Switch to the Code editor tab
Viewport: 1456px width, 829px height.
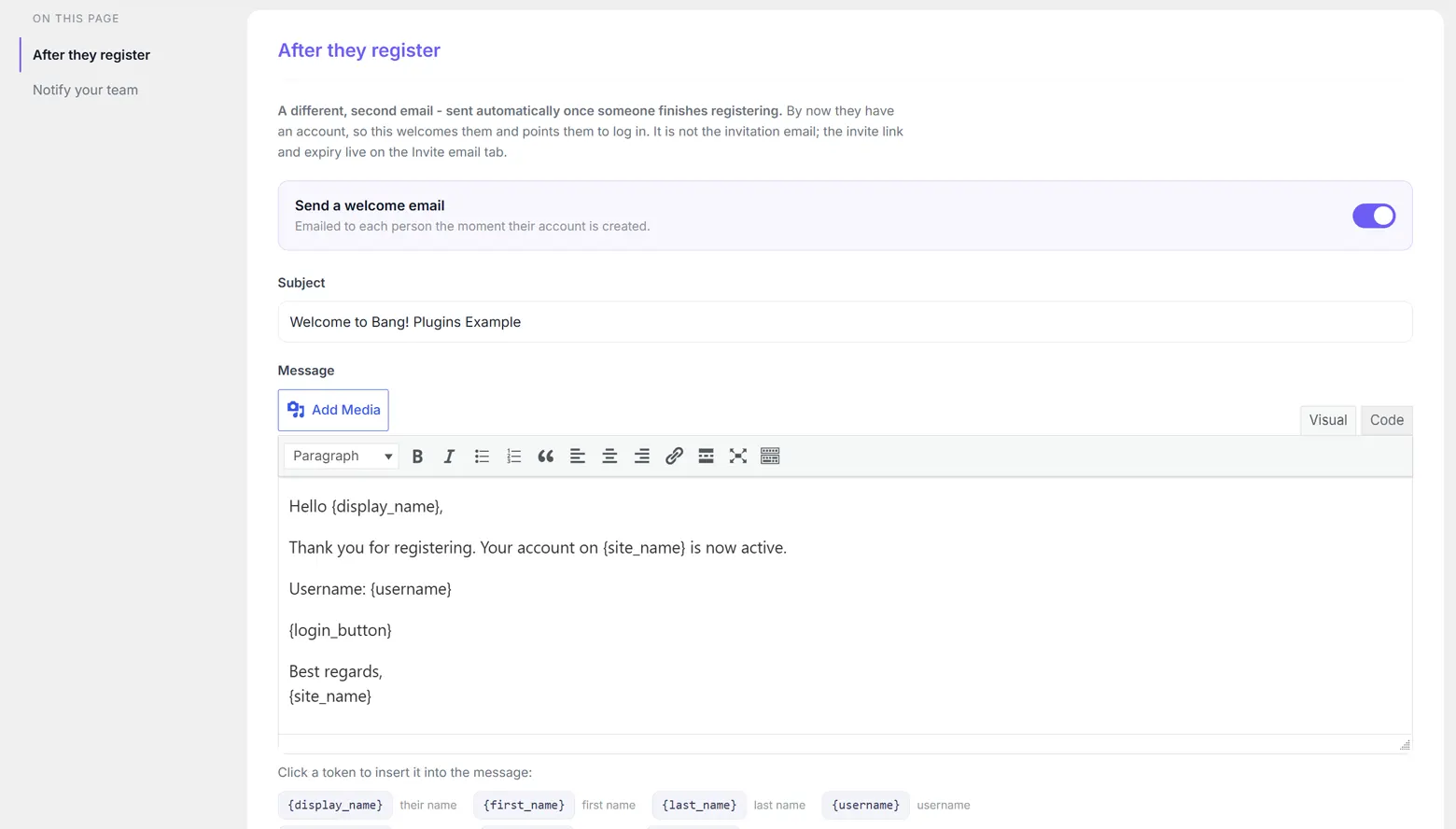pos(1387,420)
